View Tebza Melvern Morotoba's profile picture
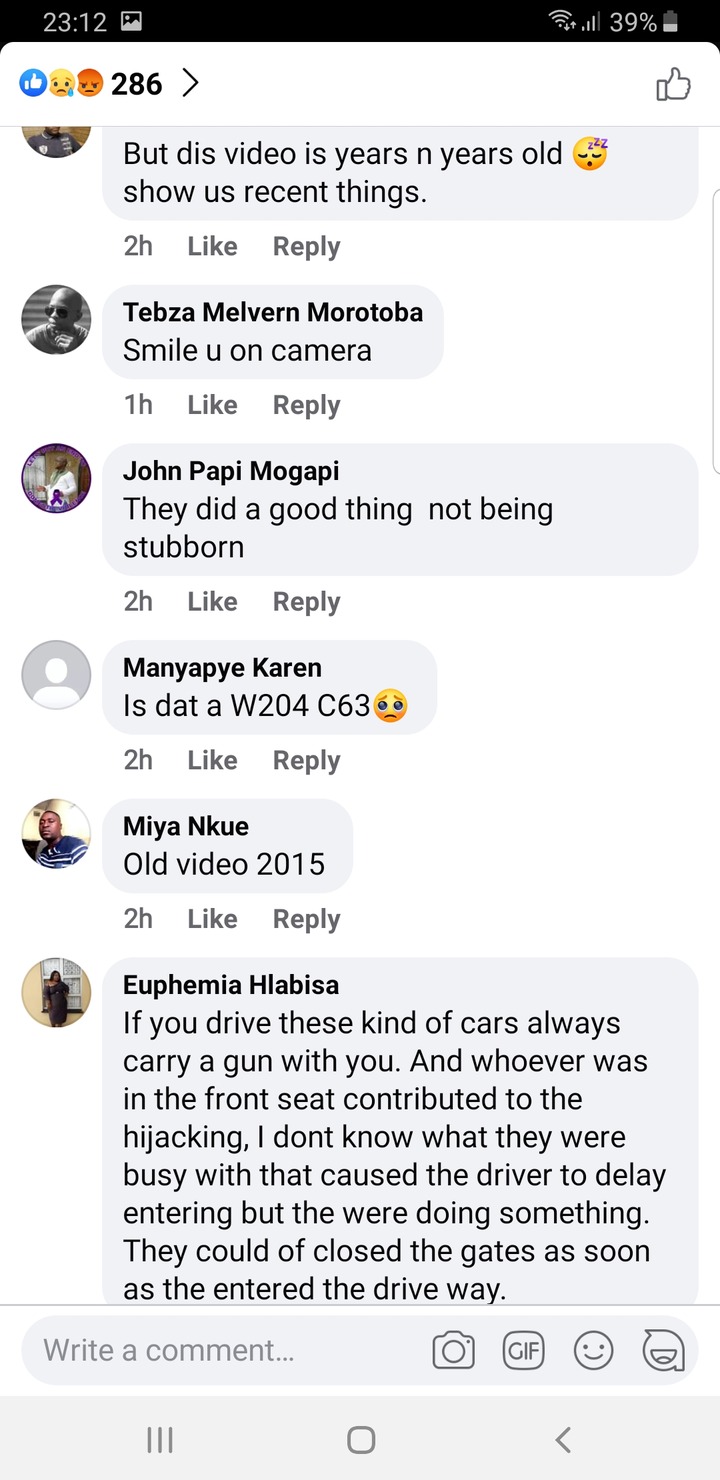This screenshot has height=1480, width=720. 57,319
